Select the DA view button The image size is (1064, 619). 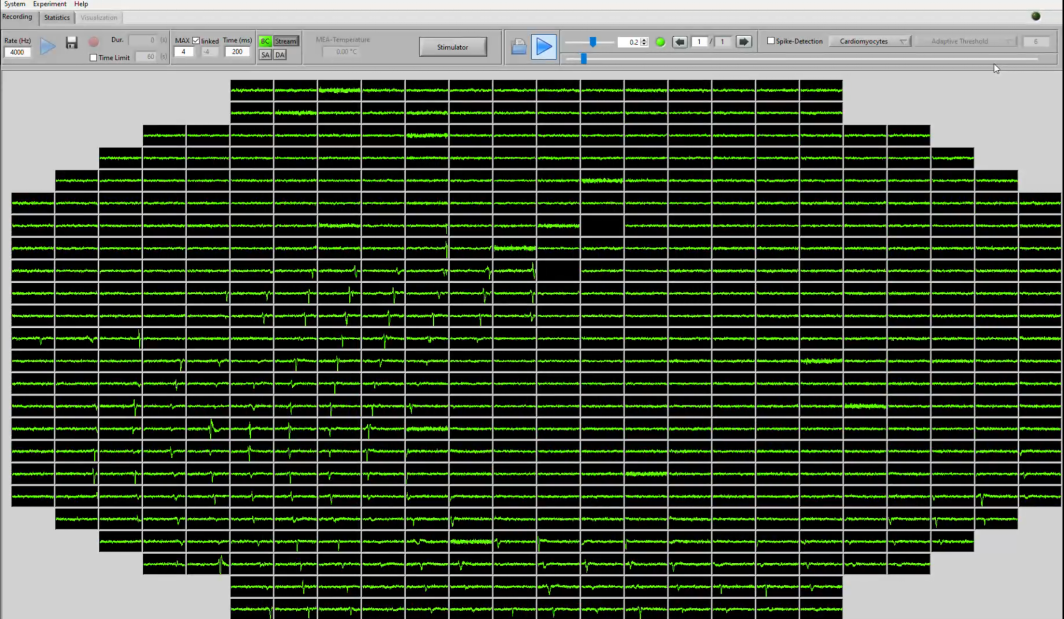point(280,55)
